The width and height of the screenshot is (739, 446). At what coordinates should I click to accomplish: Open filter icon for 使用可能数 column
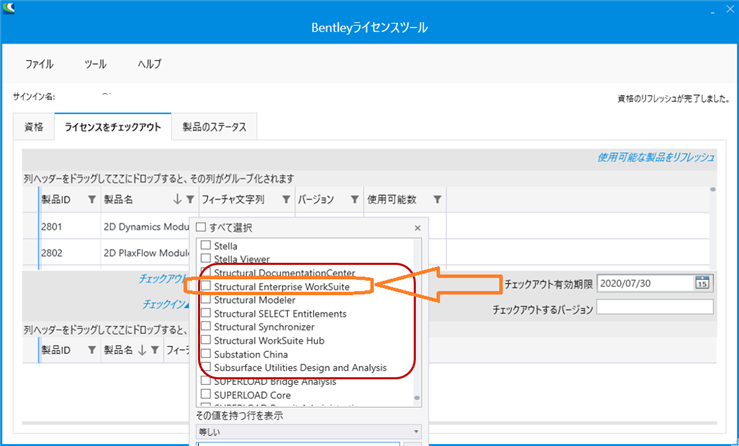point(437,200)
